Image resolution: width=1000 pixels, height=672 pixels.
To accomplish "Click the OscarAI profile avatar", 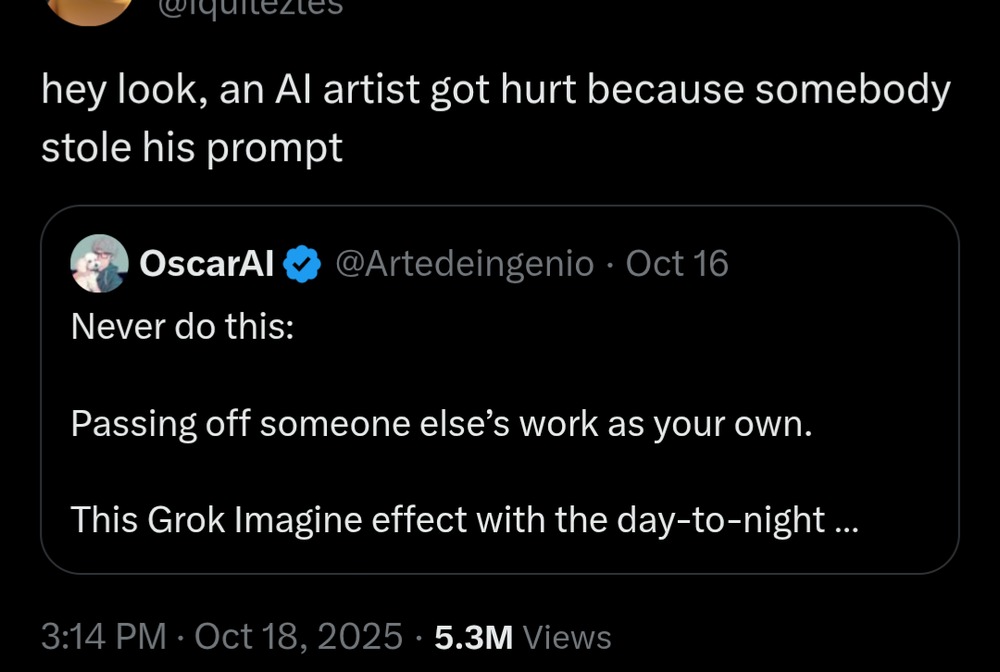I will (99, 264).
